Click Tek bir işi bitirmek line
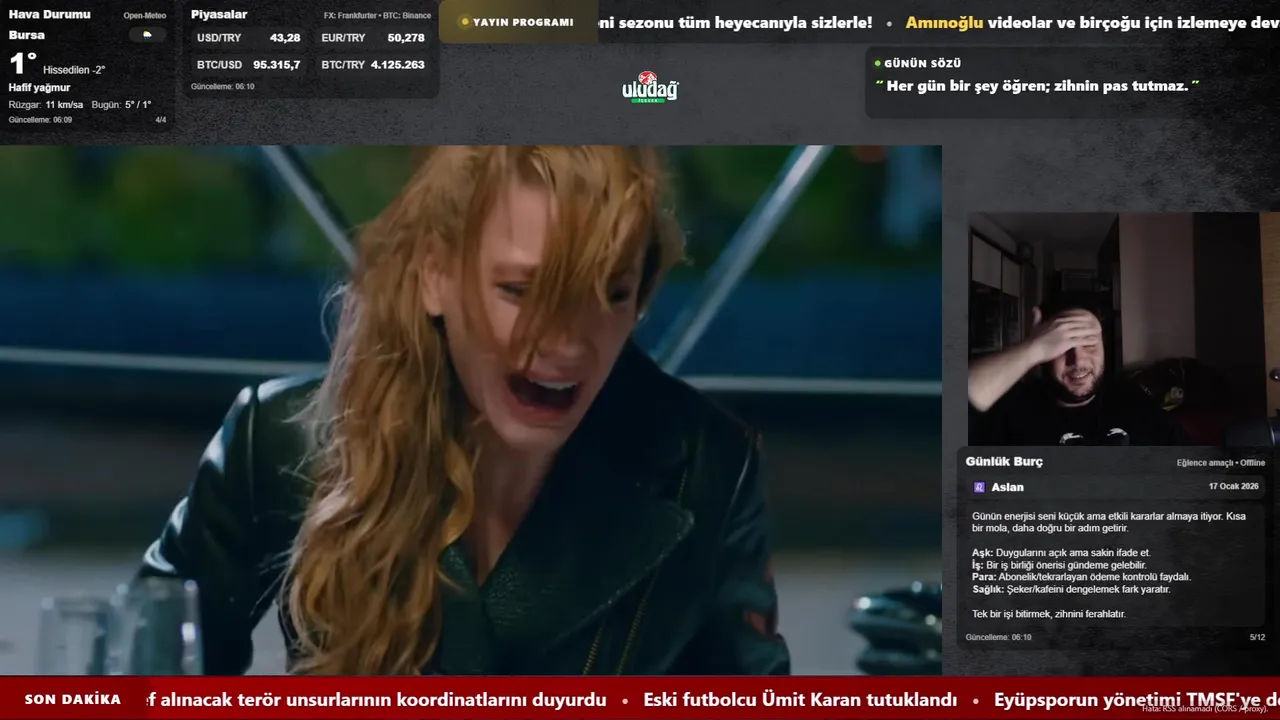Screen dimensions: 1280x720 coord(1049,614)
